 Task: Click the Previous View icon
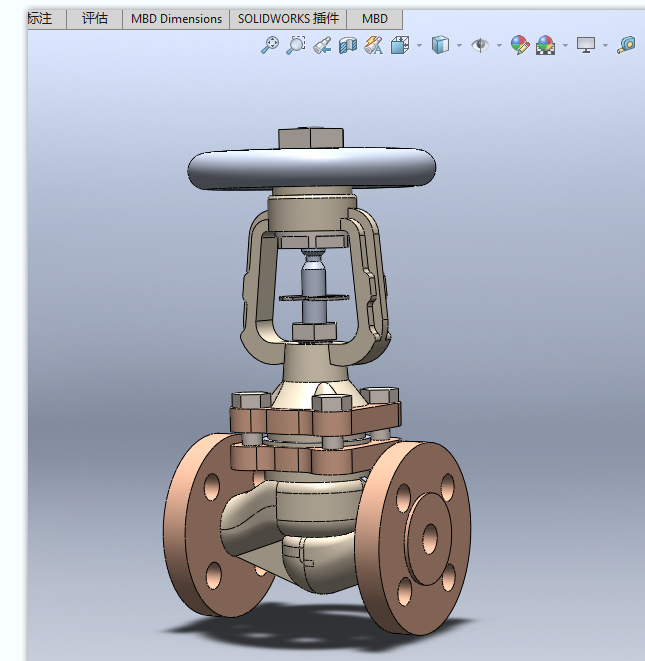pos(322,45)
